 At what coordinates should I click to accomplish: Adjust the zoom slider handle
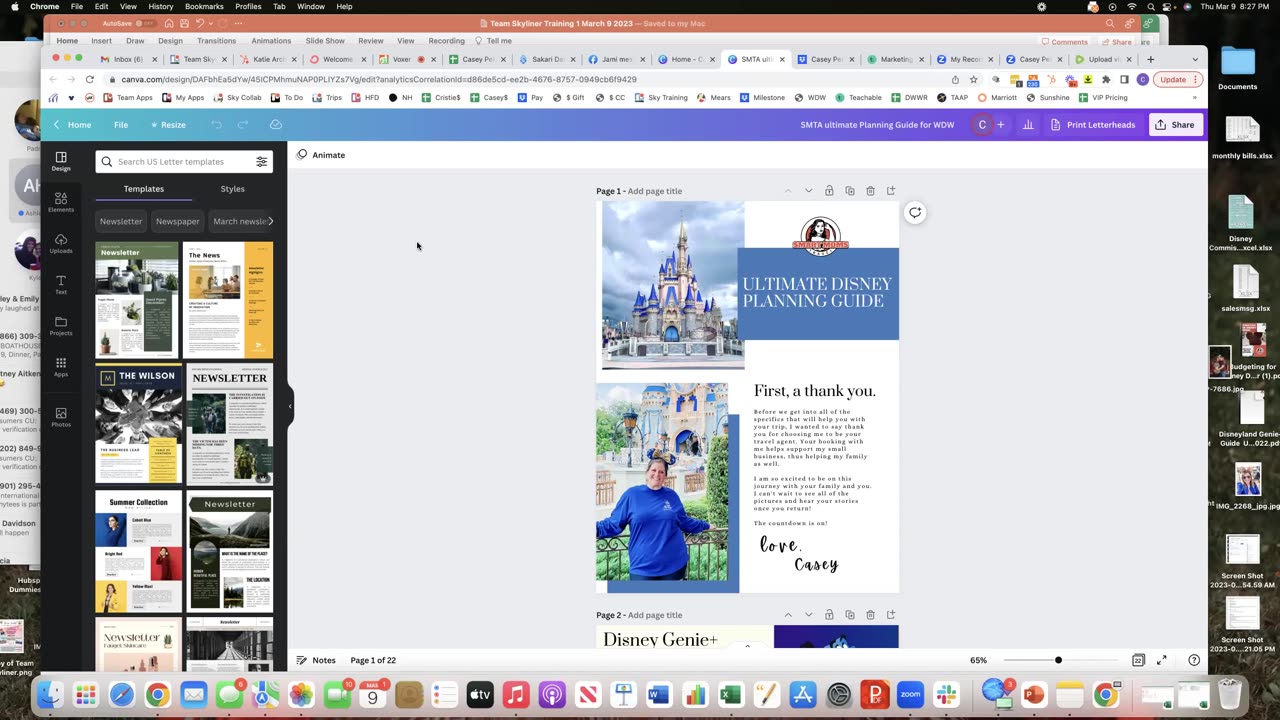pyautogui.click(x=1058, y=660)
